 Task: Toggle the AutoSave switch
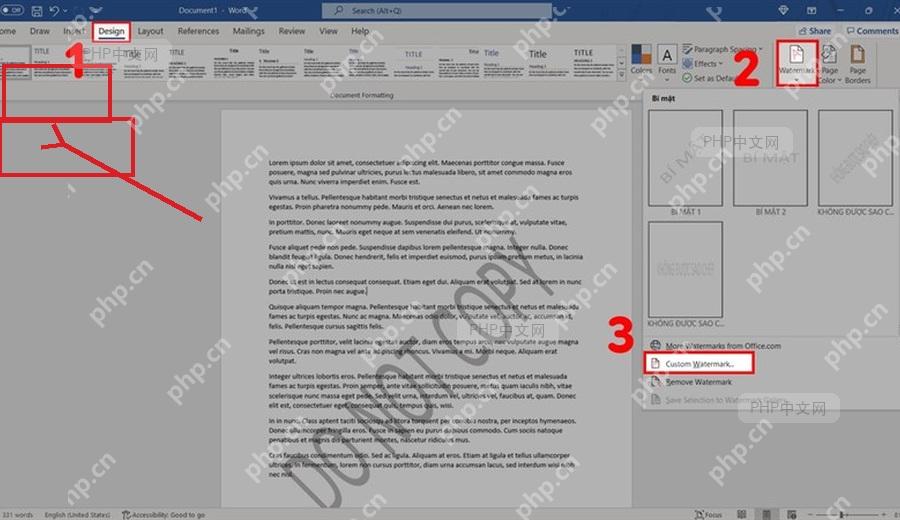[11, 10]
